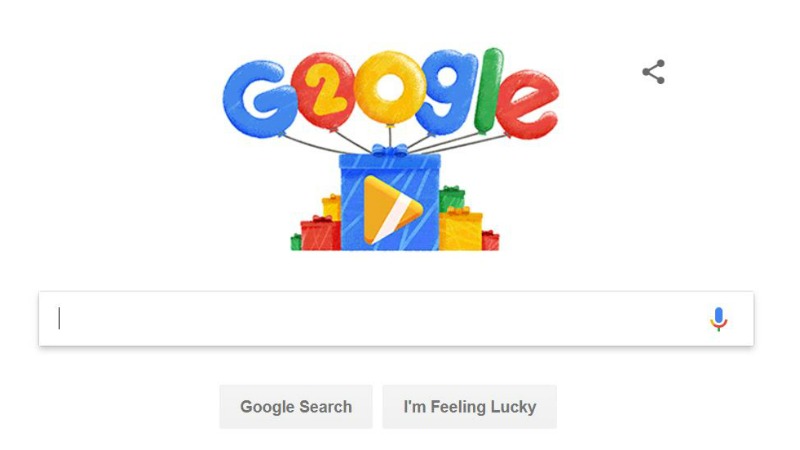Click the red letter e balloon
This screenshot has width=800, height=450.
pyautogui.click(x=528, y=105)
